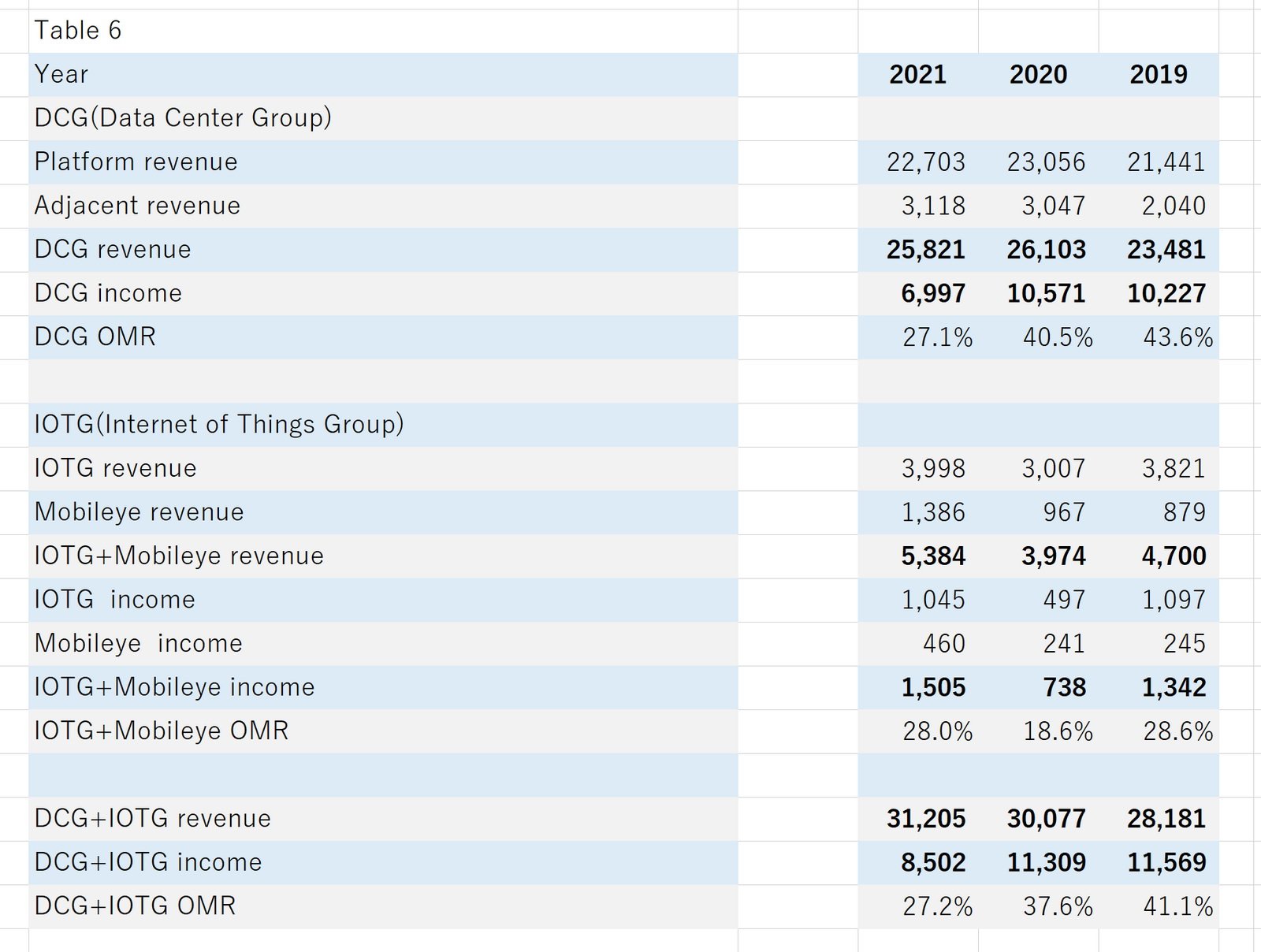Select the IOTG(Internet of Things Group) heading cell

383,425
